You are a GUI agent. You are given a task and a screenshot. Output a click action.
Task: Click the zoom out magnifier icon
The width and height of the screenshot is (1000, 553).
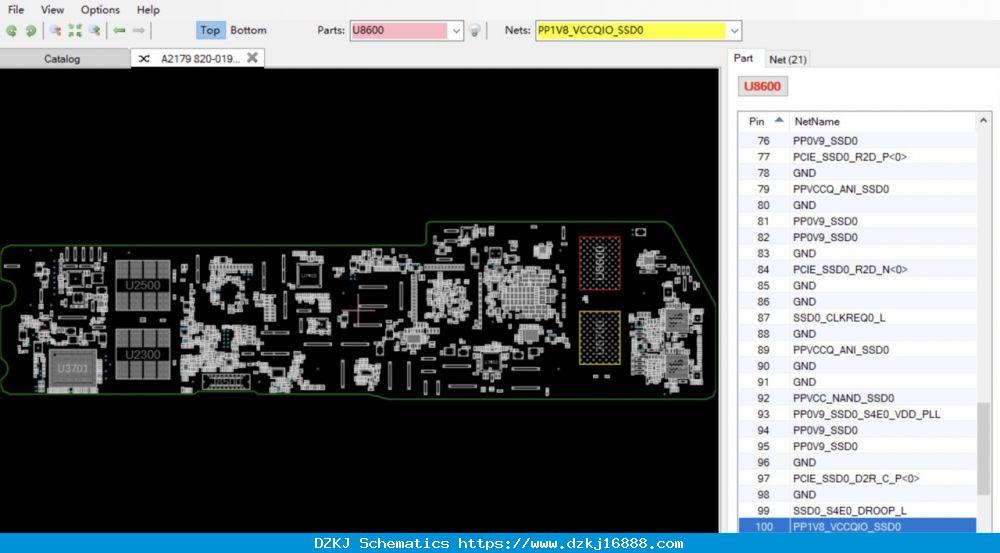pos(95,30)
